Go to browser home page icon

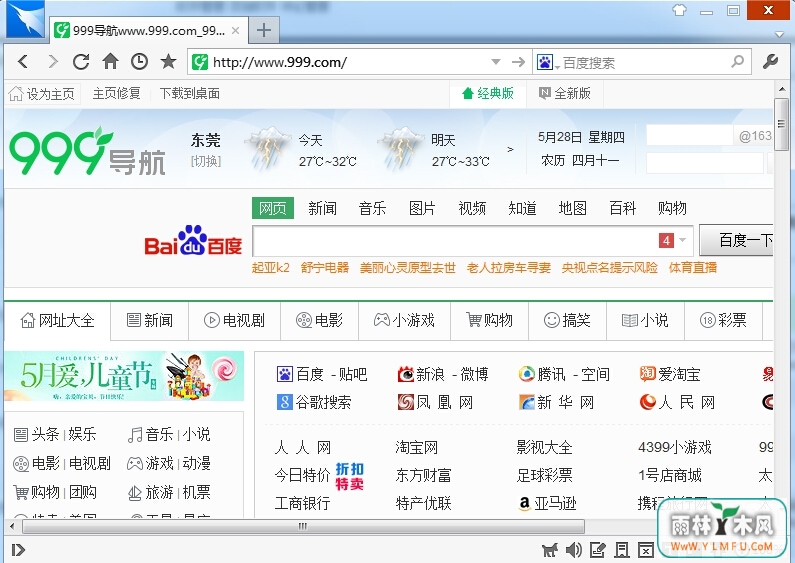coord(110,61)
